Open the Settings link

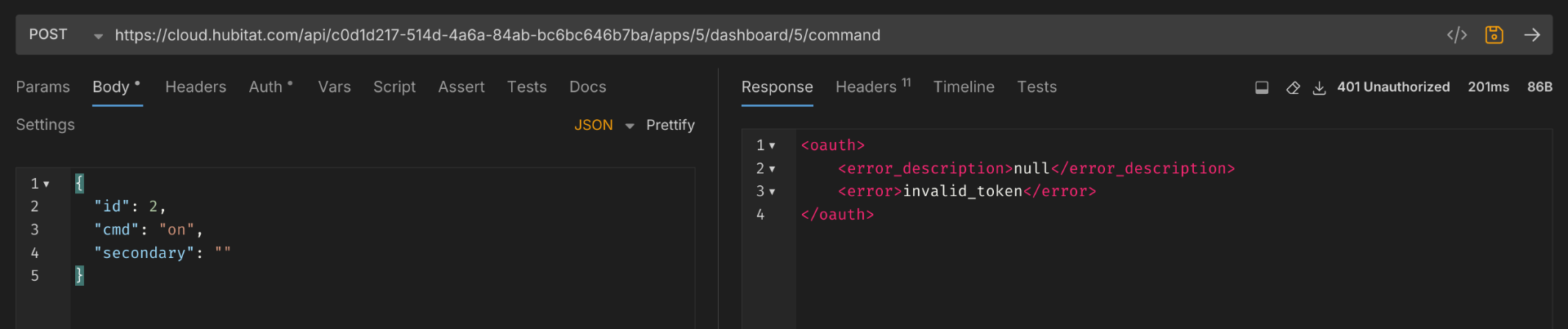pos(45,125)
